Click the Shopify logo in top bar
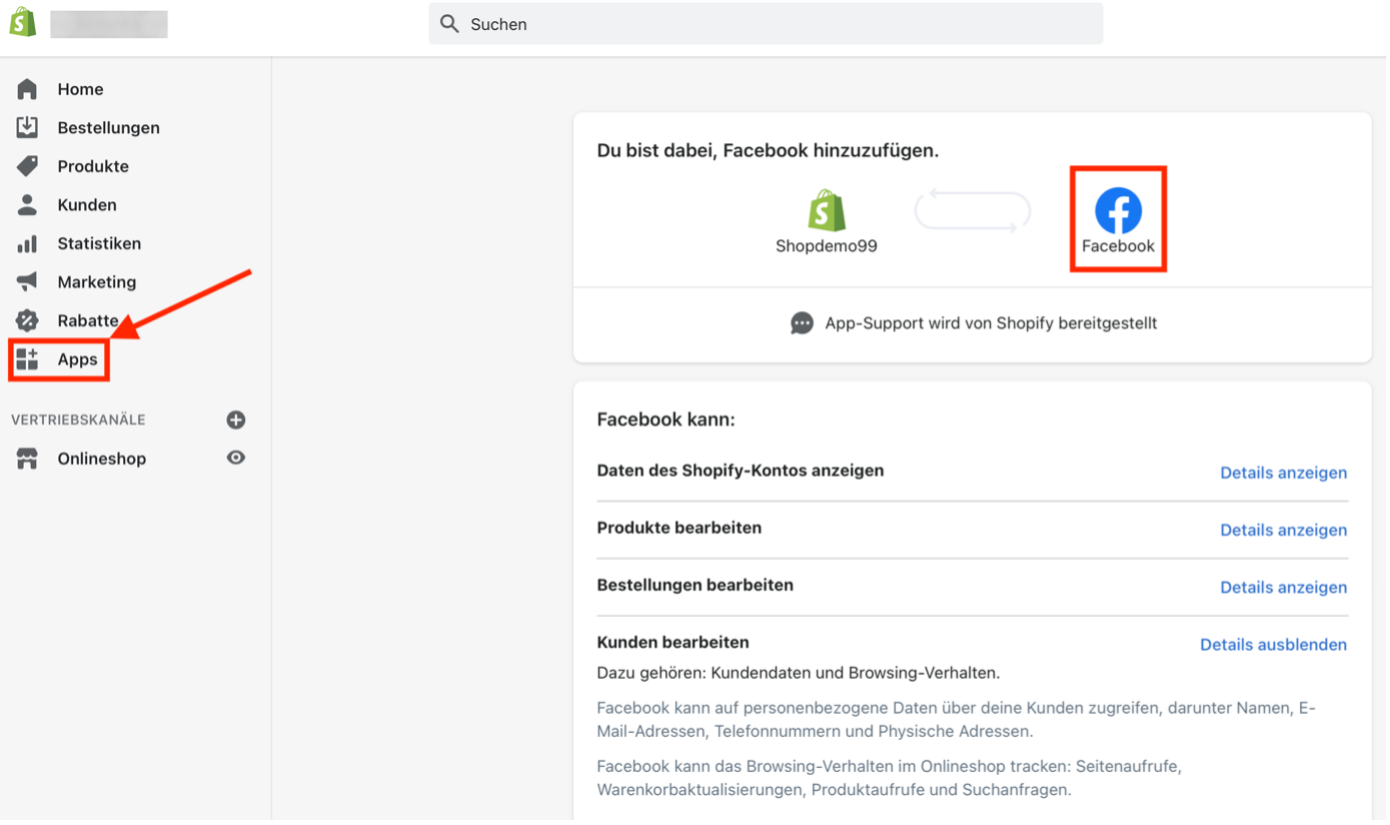1390x825 pixels. [23, 23]
